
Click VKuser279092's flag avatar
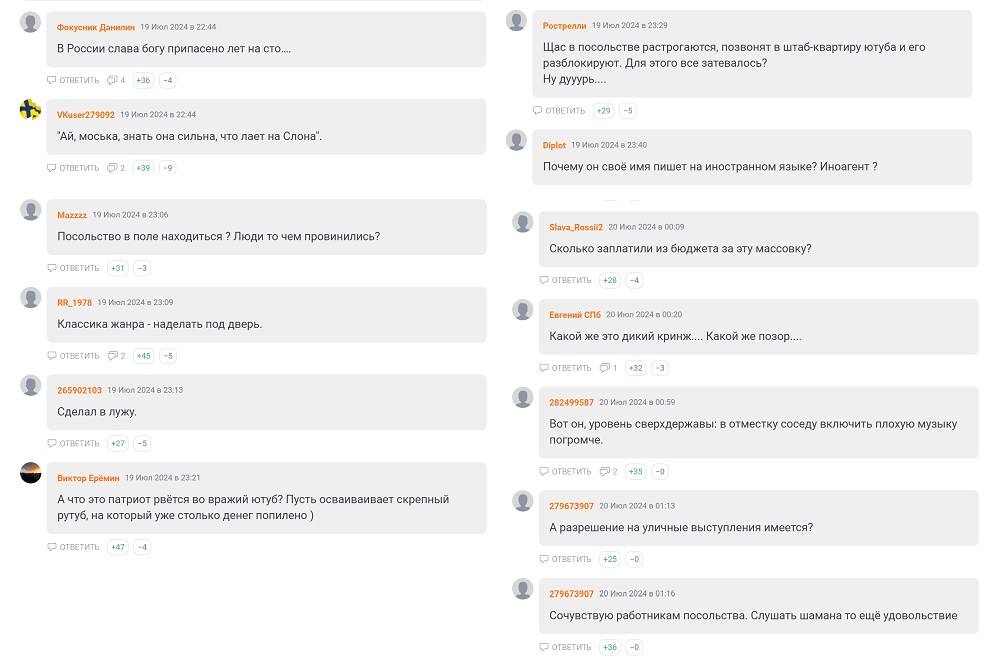coord(30,110)
